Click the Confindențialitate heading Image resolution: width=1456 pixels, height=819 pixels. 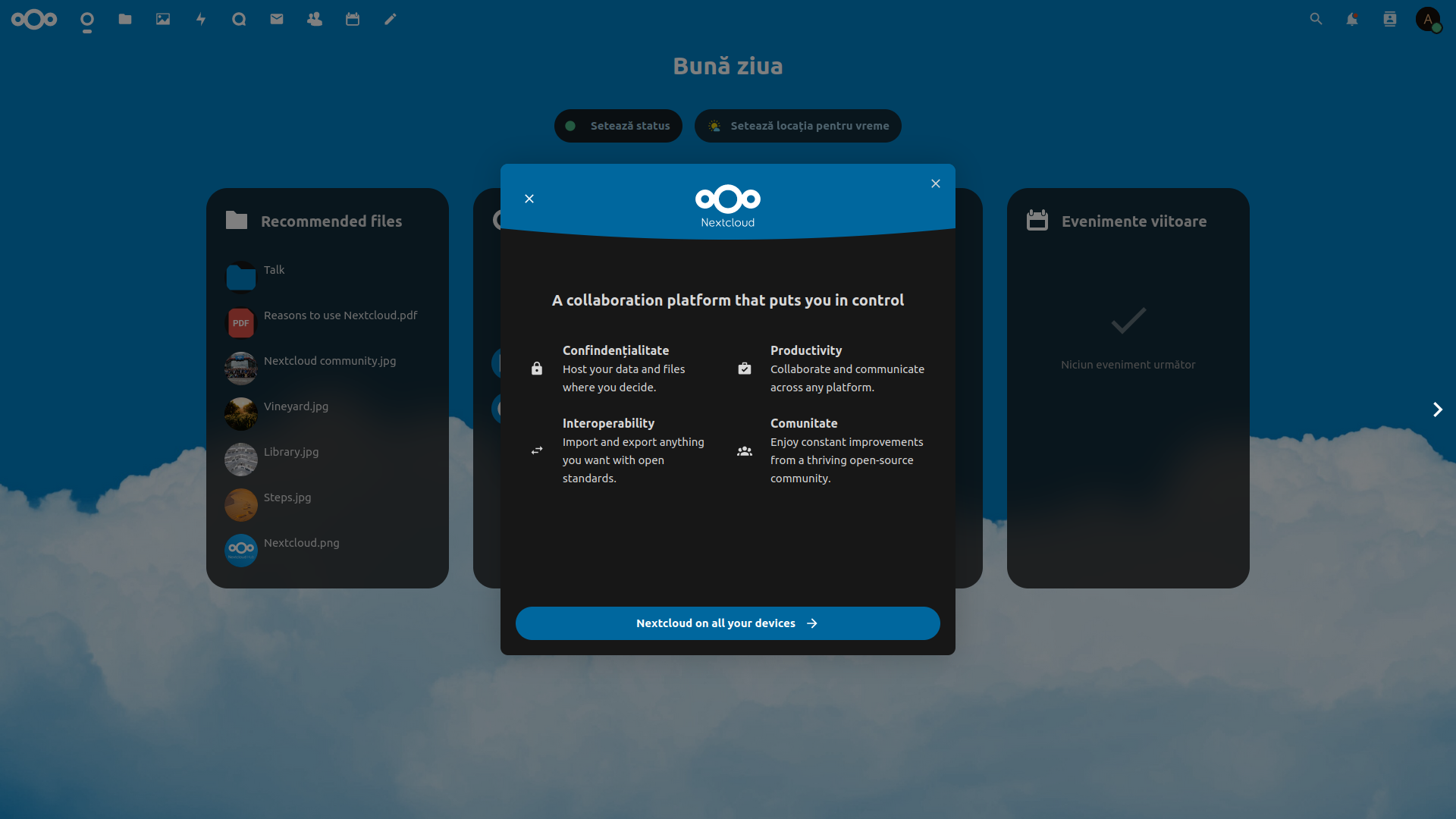point(616,350)
